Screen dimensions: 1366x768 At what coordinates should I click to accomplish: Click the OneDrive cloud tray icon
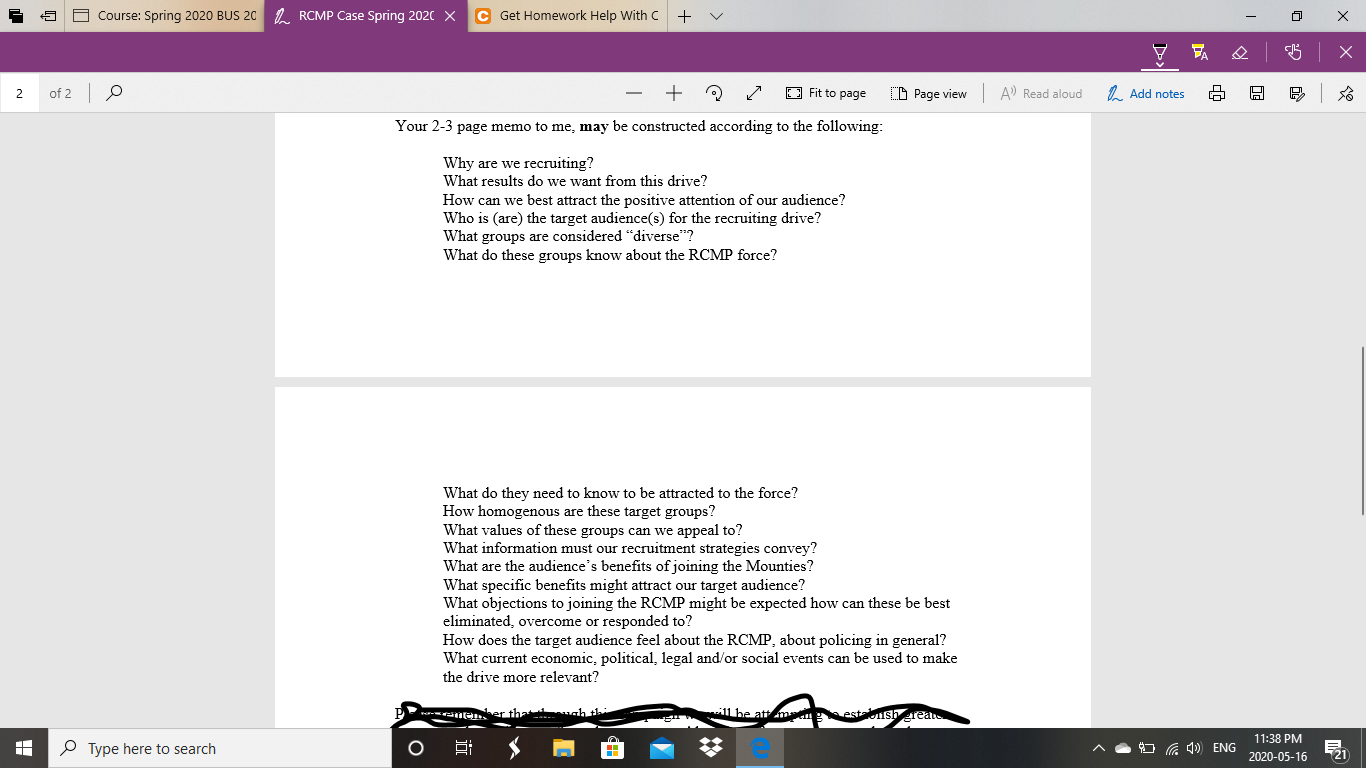[1122, 748]
